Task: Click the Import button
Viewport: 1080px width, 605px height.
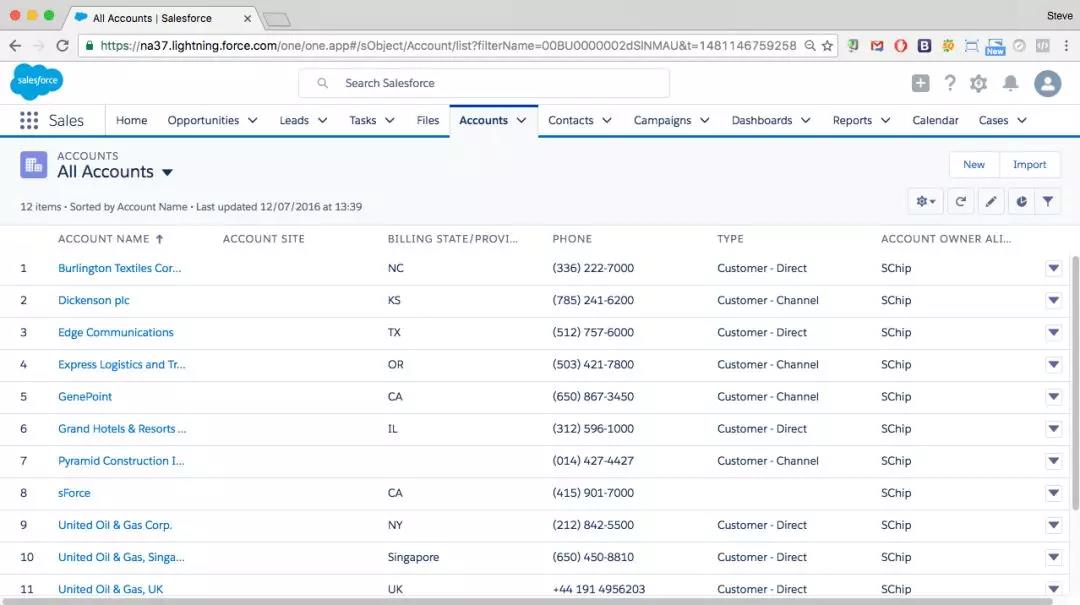Action: pyautogui.click(x=1029, y=165)
